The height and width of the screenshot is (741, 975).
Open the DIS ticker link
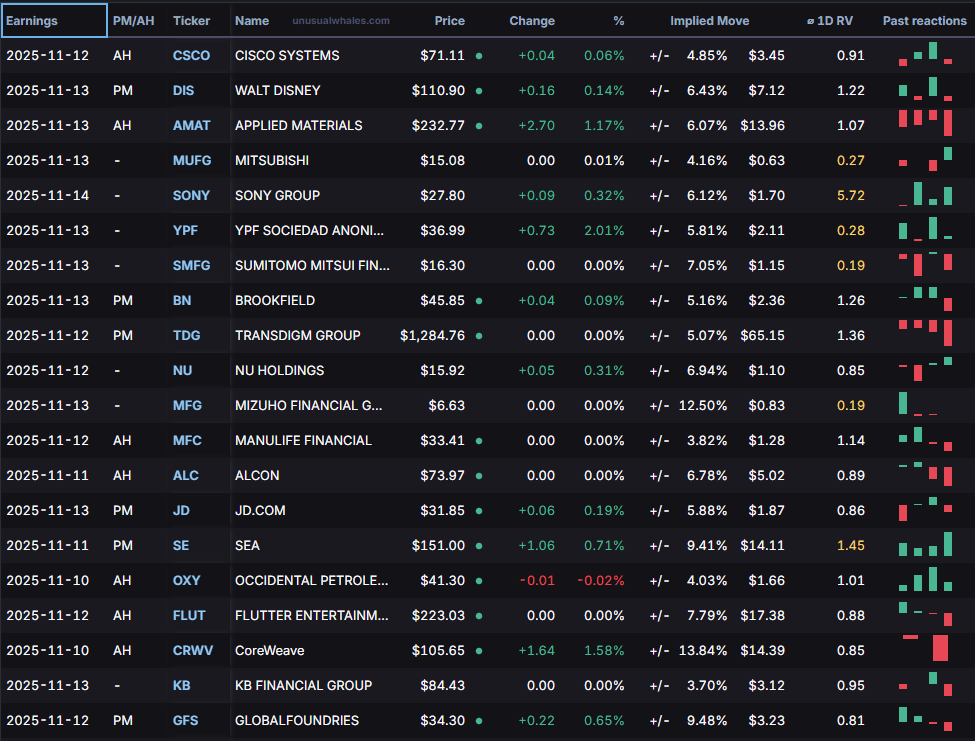(x=183, y=90)
